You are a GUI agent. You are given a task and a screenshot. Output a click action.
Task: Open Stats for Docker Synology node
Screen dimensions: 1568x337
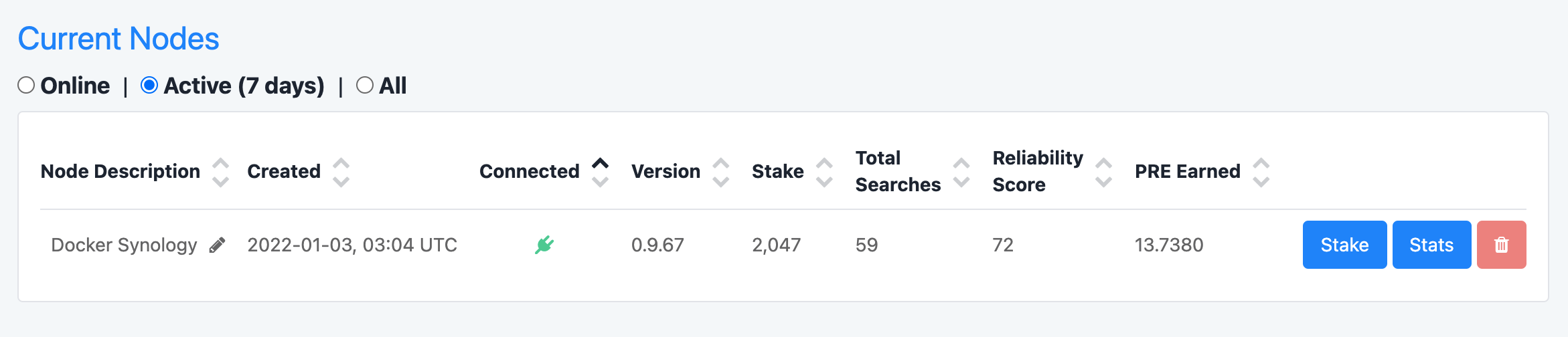click(x=1431, y=245)
